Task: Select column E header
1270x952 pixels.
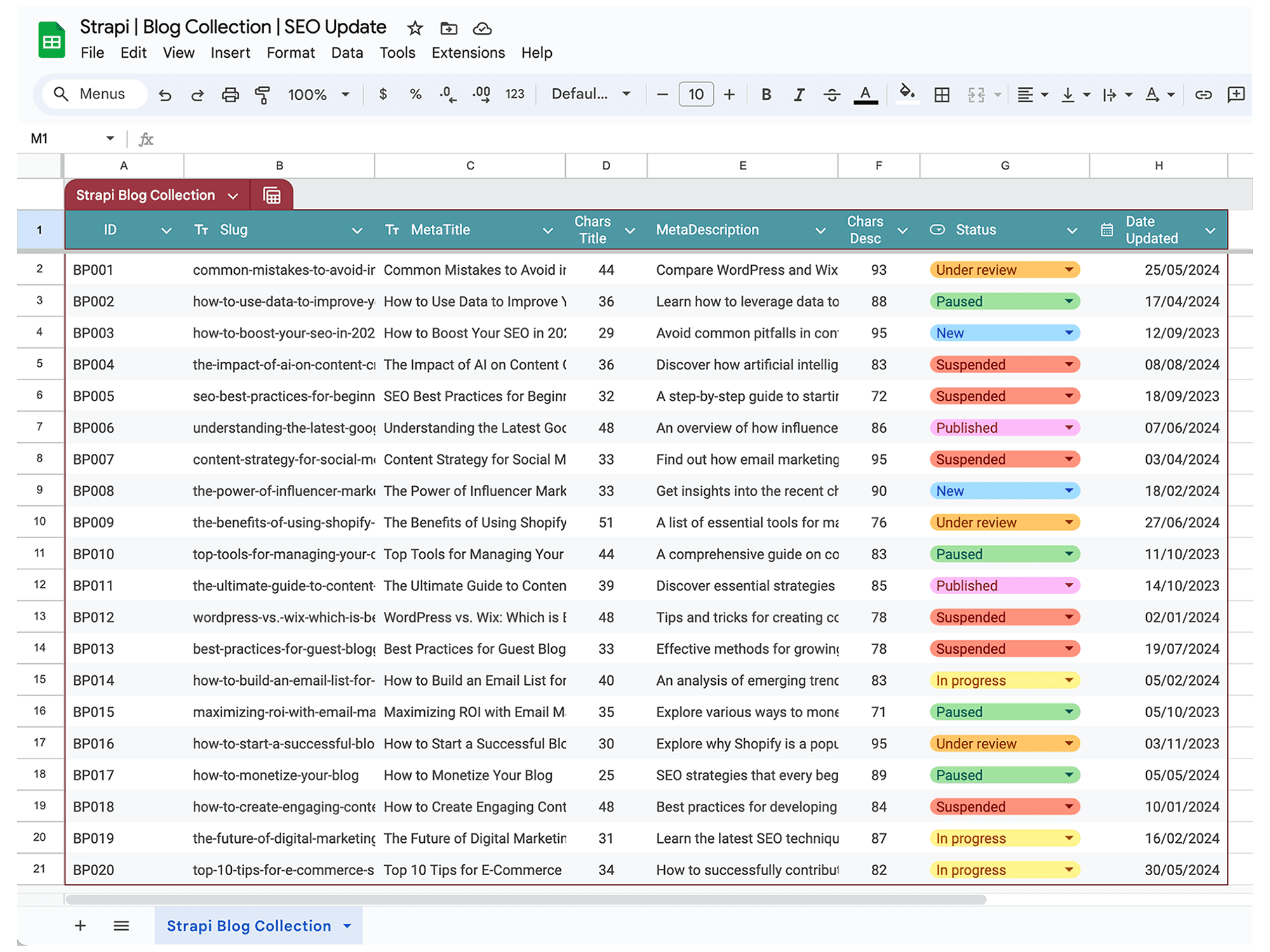Action: 742,166
